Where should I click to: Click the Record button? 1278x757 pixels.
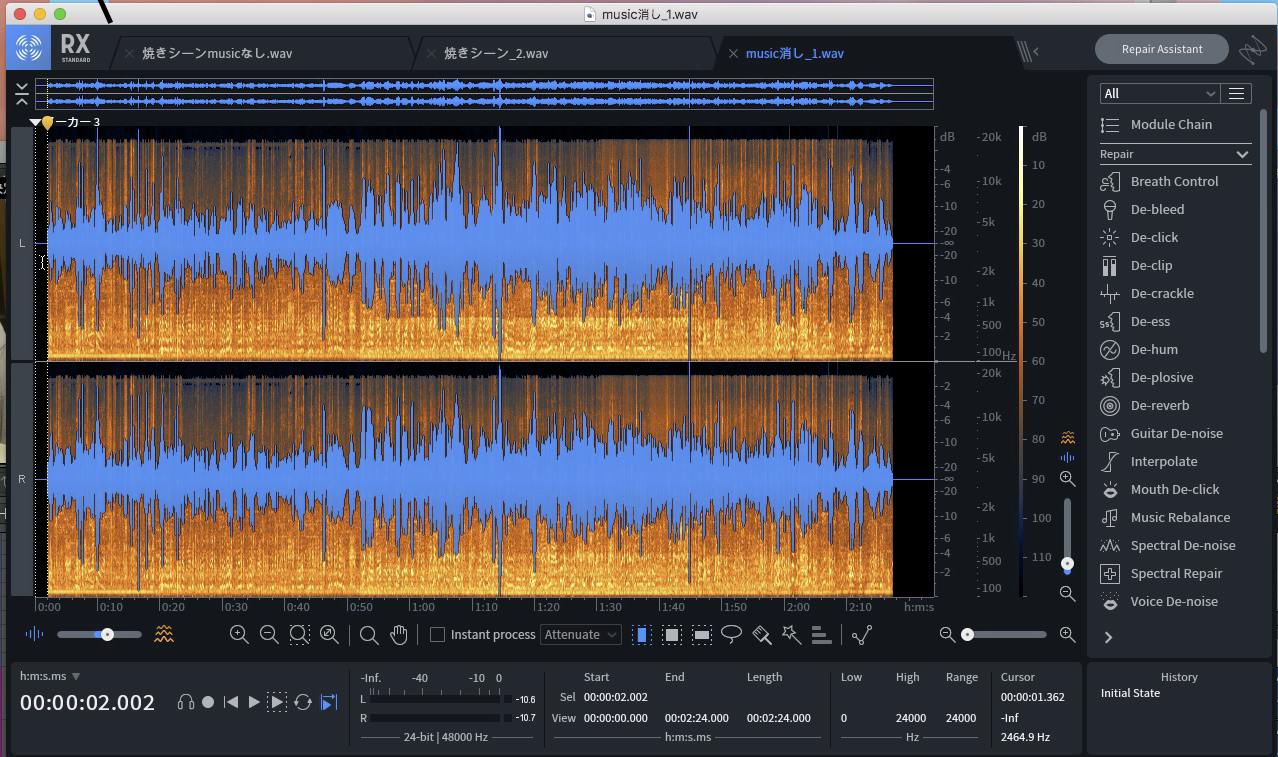click(208, 702)
